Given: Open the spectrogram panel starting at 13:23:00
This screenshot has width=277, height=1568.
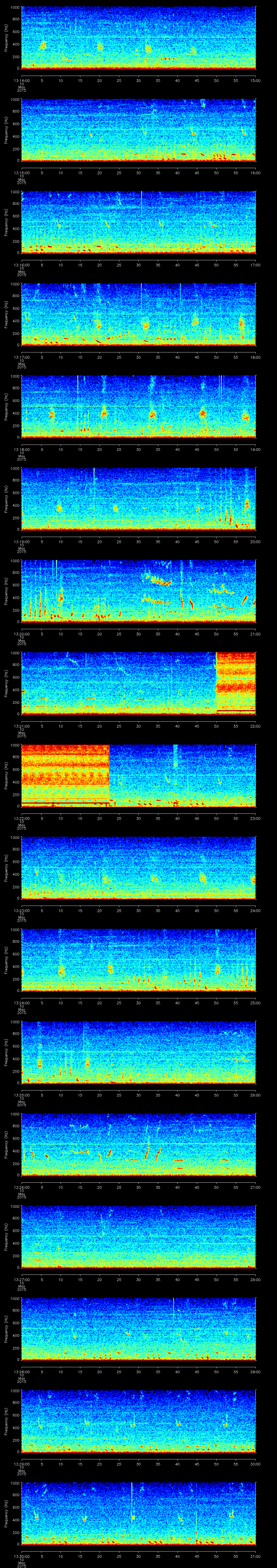Looking at the screenshot, I should click(x=139, y=868).
